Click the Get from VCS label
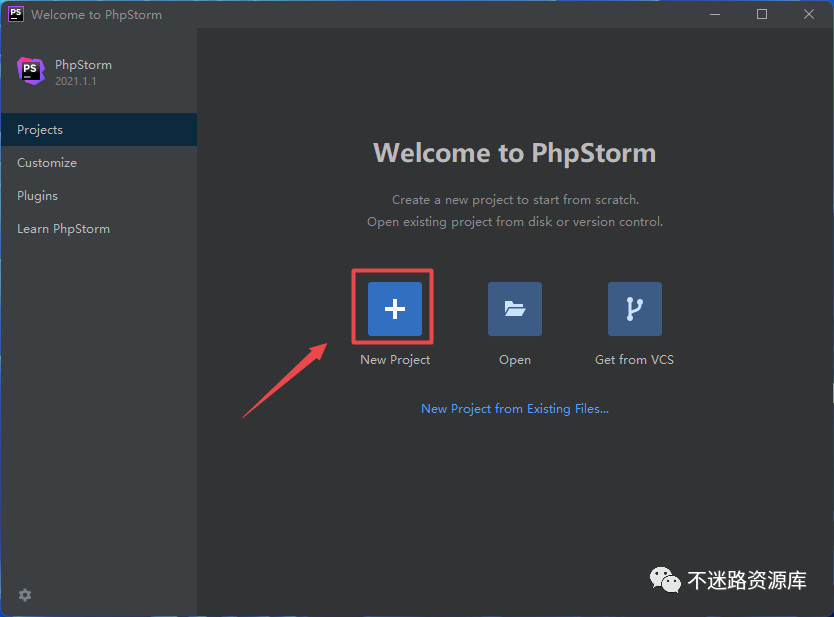834x617 pixels. pyautogui.click(x=635, y=360)
